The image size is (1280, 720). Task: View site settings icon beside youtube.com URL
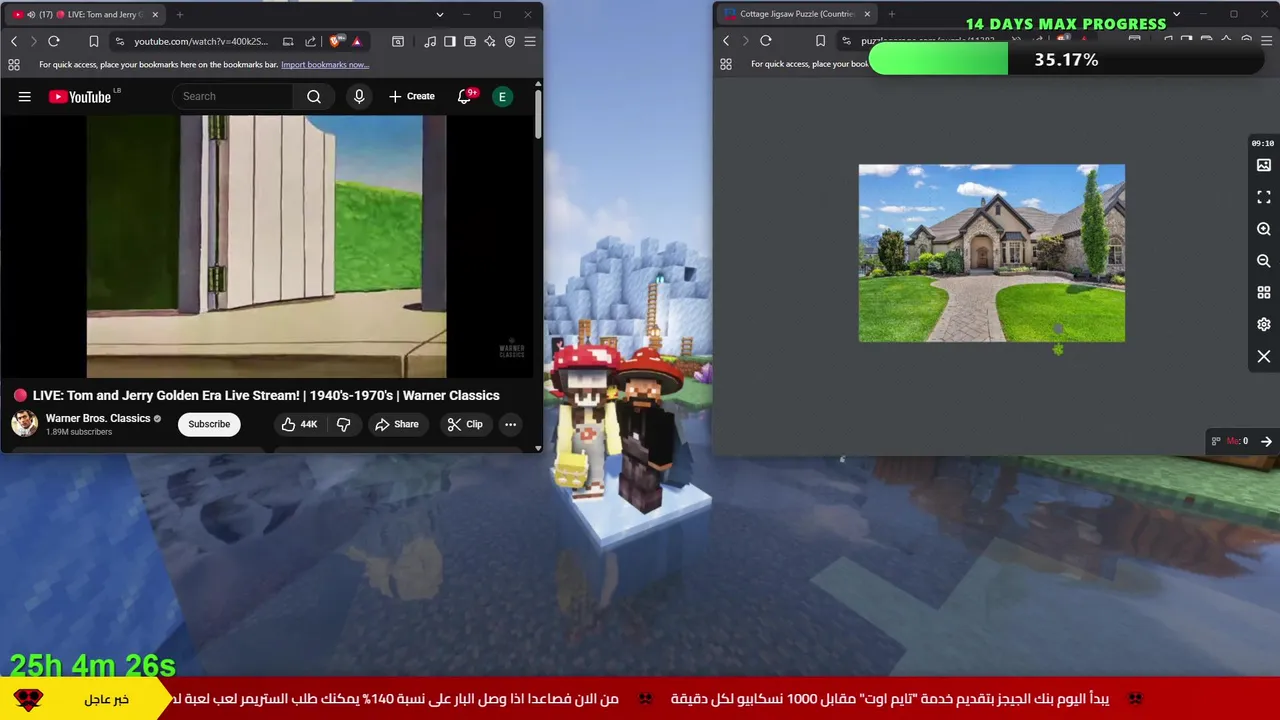(x=120, y=41)
